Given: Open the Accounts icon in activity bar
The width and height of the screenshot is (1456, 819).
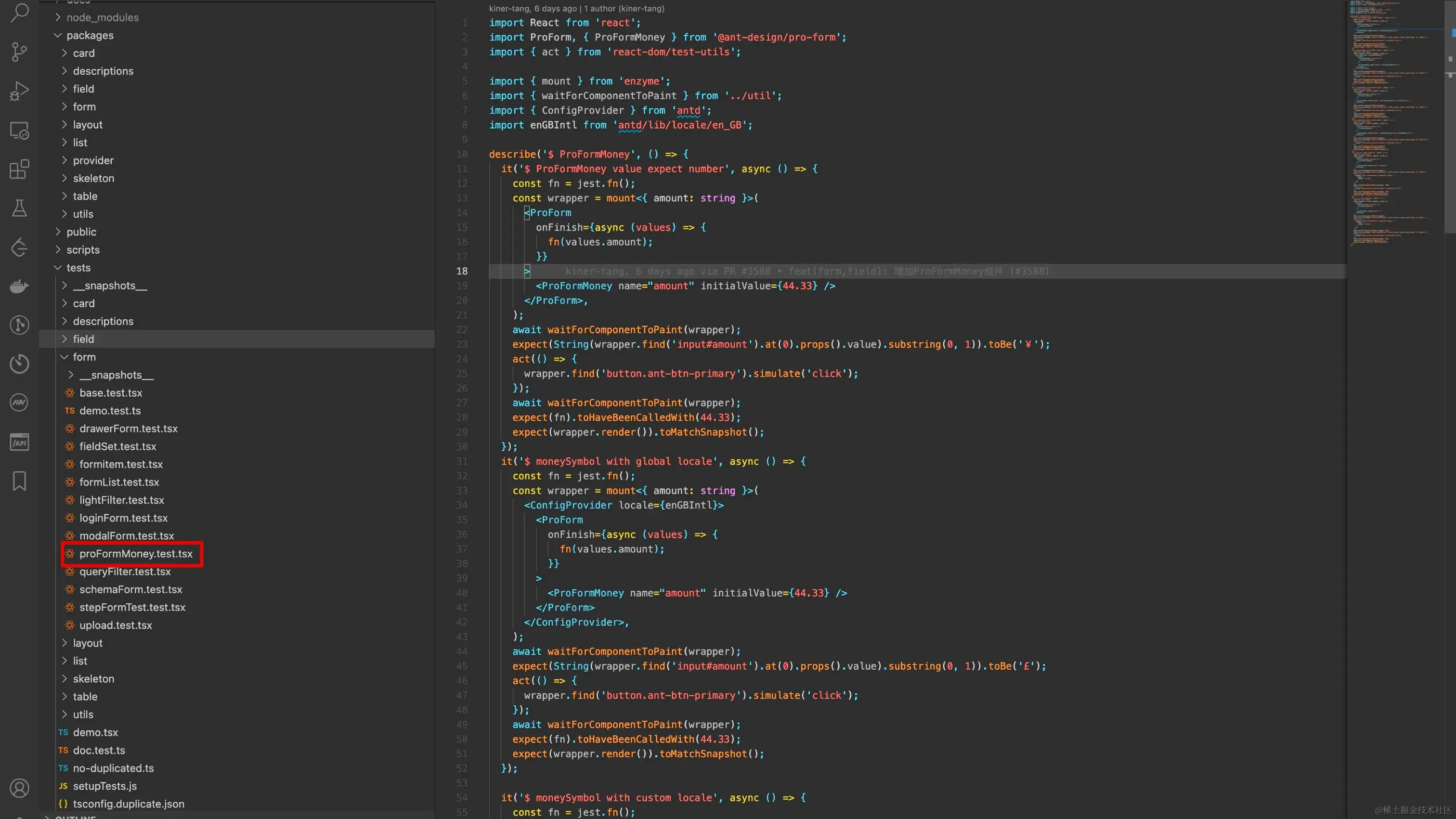Looking at the screenshot, I should 19,788.
